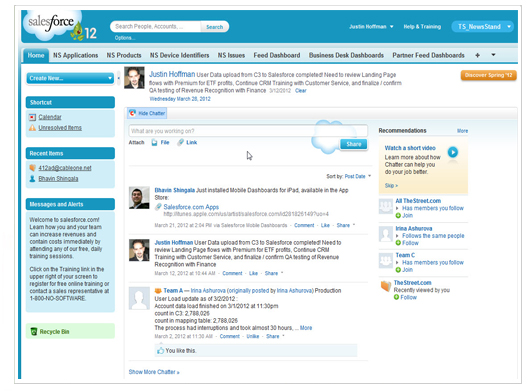Click the Search button
Viewport: 528px width, 391px height.
click(214, 27)
